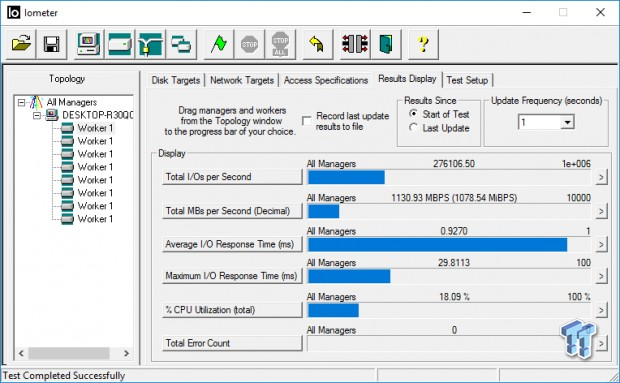Open options arrow for Total Error Count

pyautogui.click(x=601, y=343)
